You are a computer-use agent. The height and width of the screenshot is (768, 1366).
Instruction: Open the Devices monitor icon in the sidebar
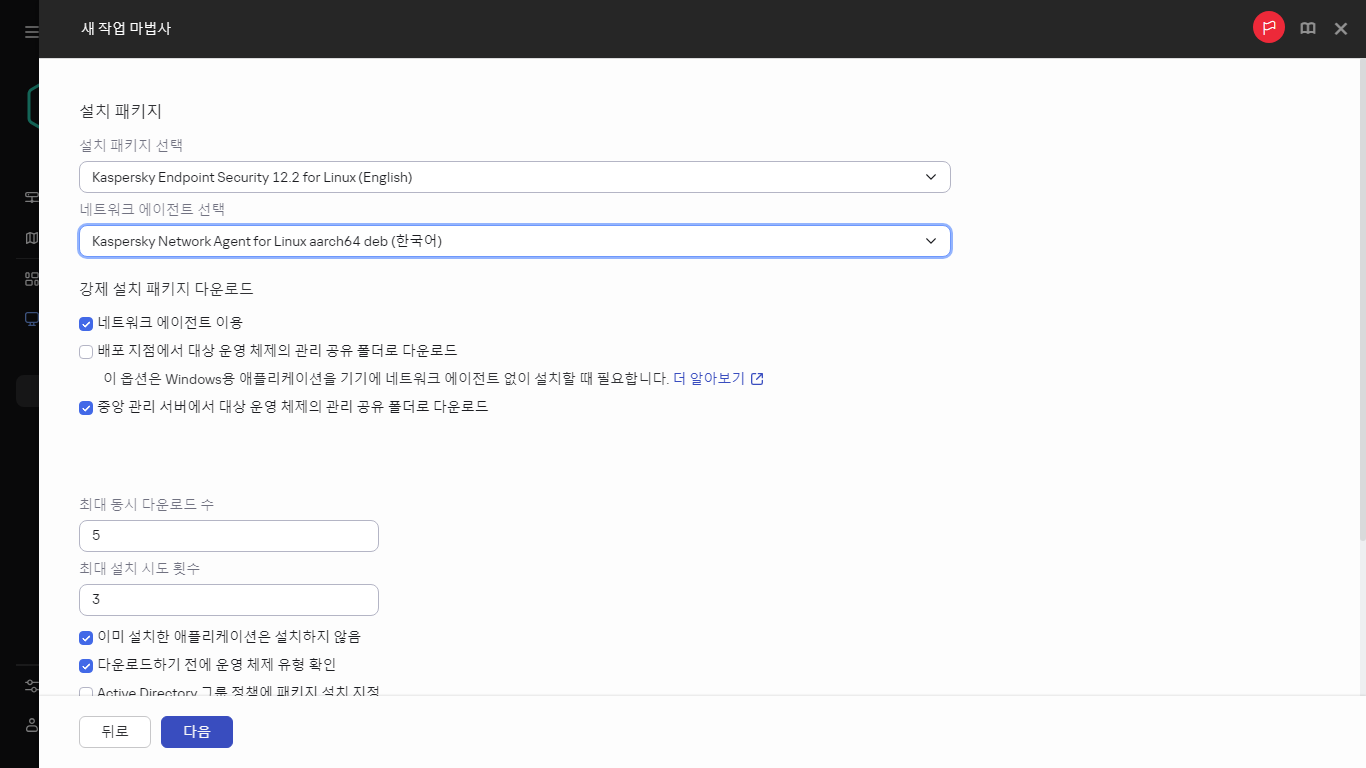click(30, 317)
